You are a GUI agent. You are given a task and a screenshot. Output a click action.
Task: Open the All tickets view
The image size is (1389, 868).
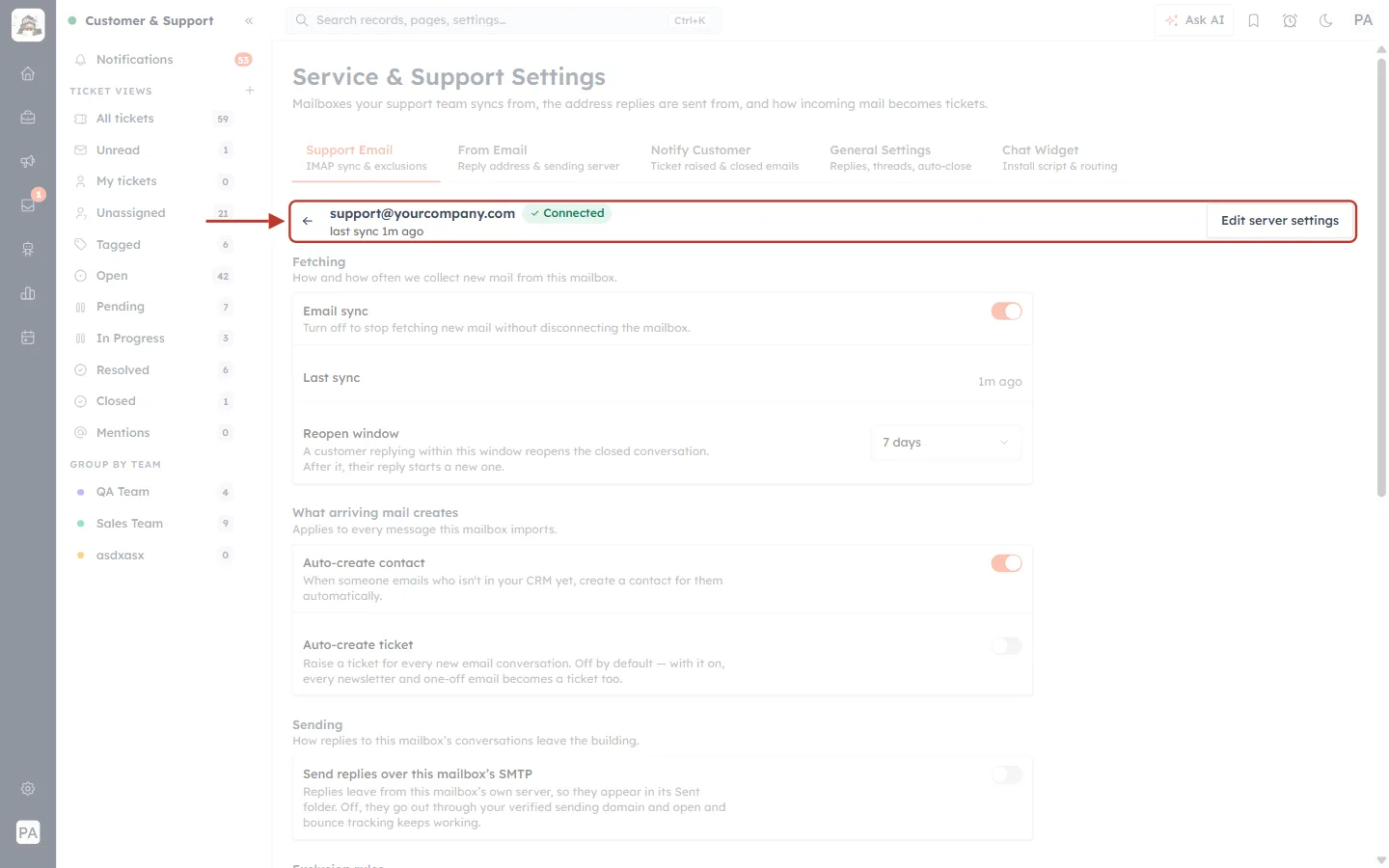(152, 119)
